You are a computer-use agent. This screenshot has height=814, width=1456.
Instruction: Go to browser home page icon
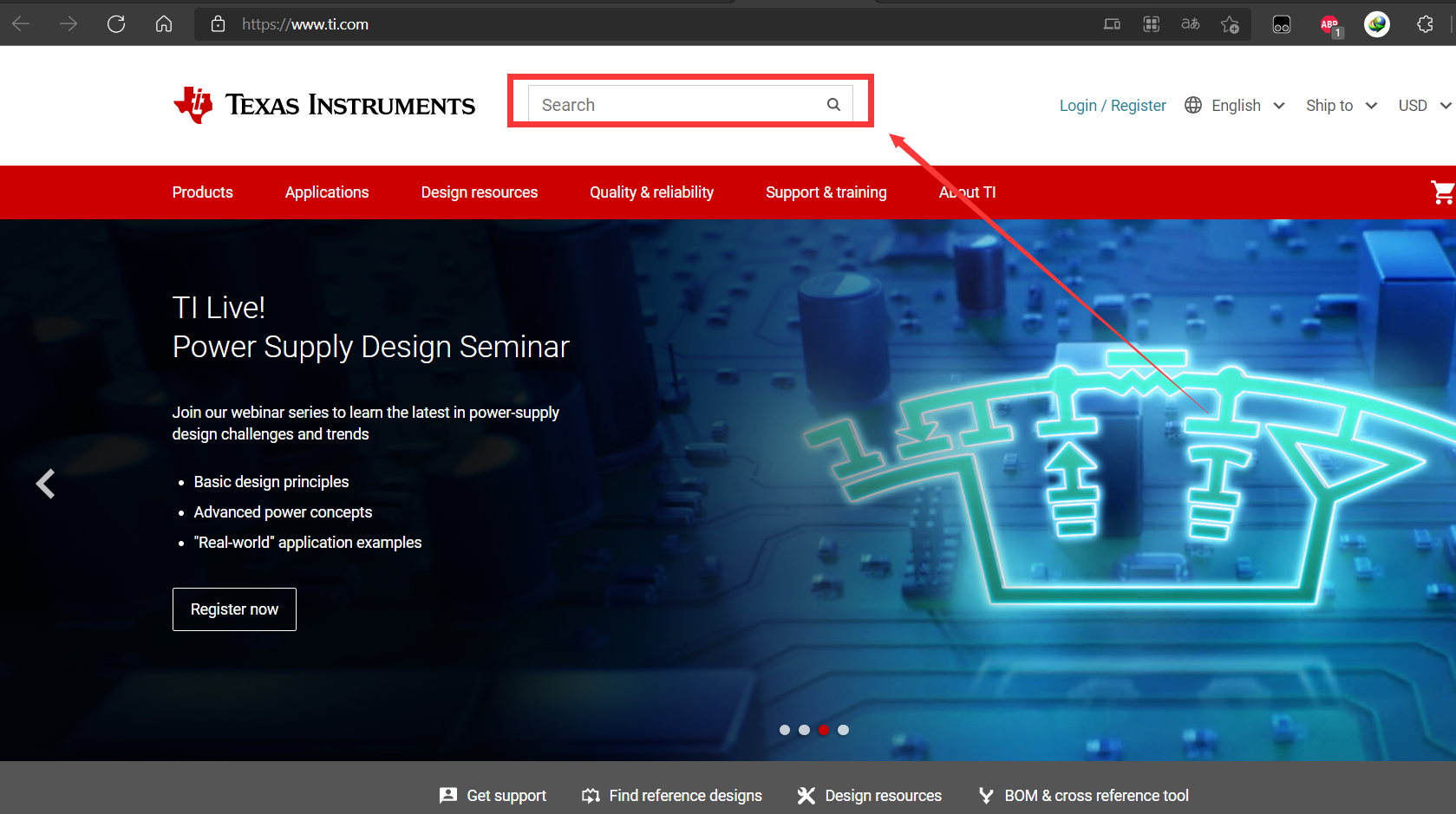(x=164, y=24)
